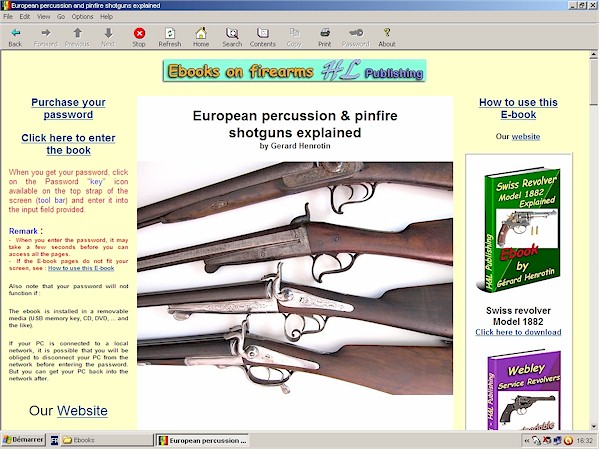
Task: Open the View menu
Action: click(44, 16)
